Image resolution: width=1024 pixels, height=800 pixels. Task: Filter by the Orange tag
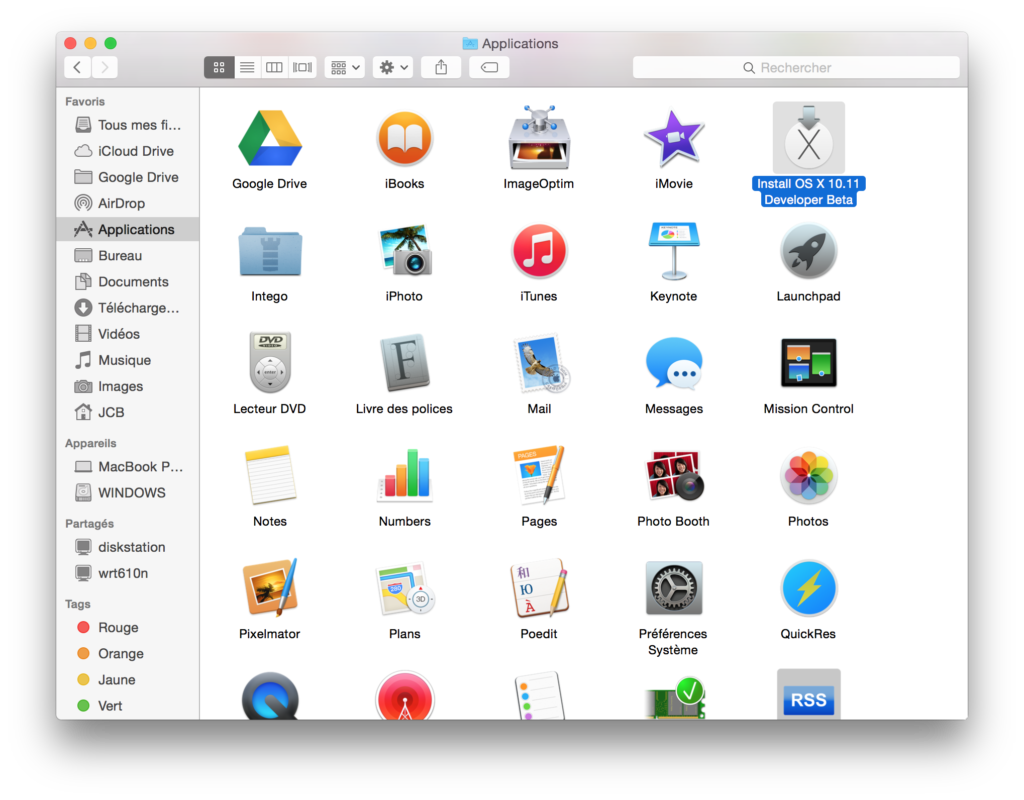click(x=128, y=653)
